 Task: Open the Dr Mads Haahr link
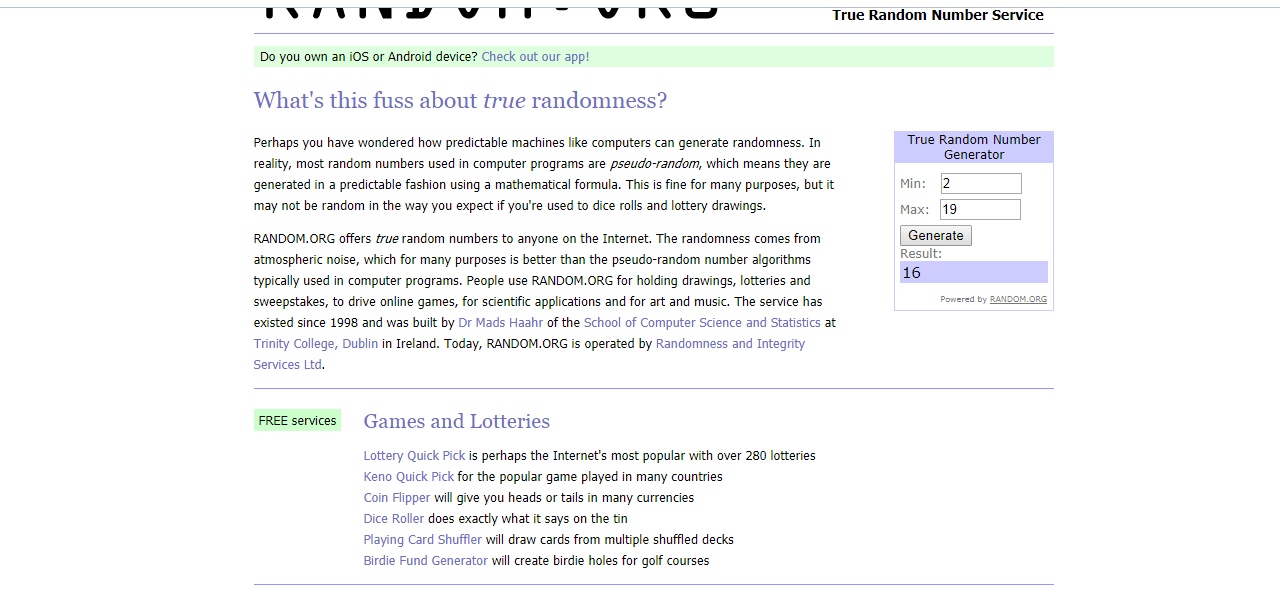[x=500, y=323]
